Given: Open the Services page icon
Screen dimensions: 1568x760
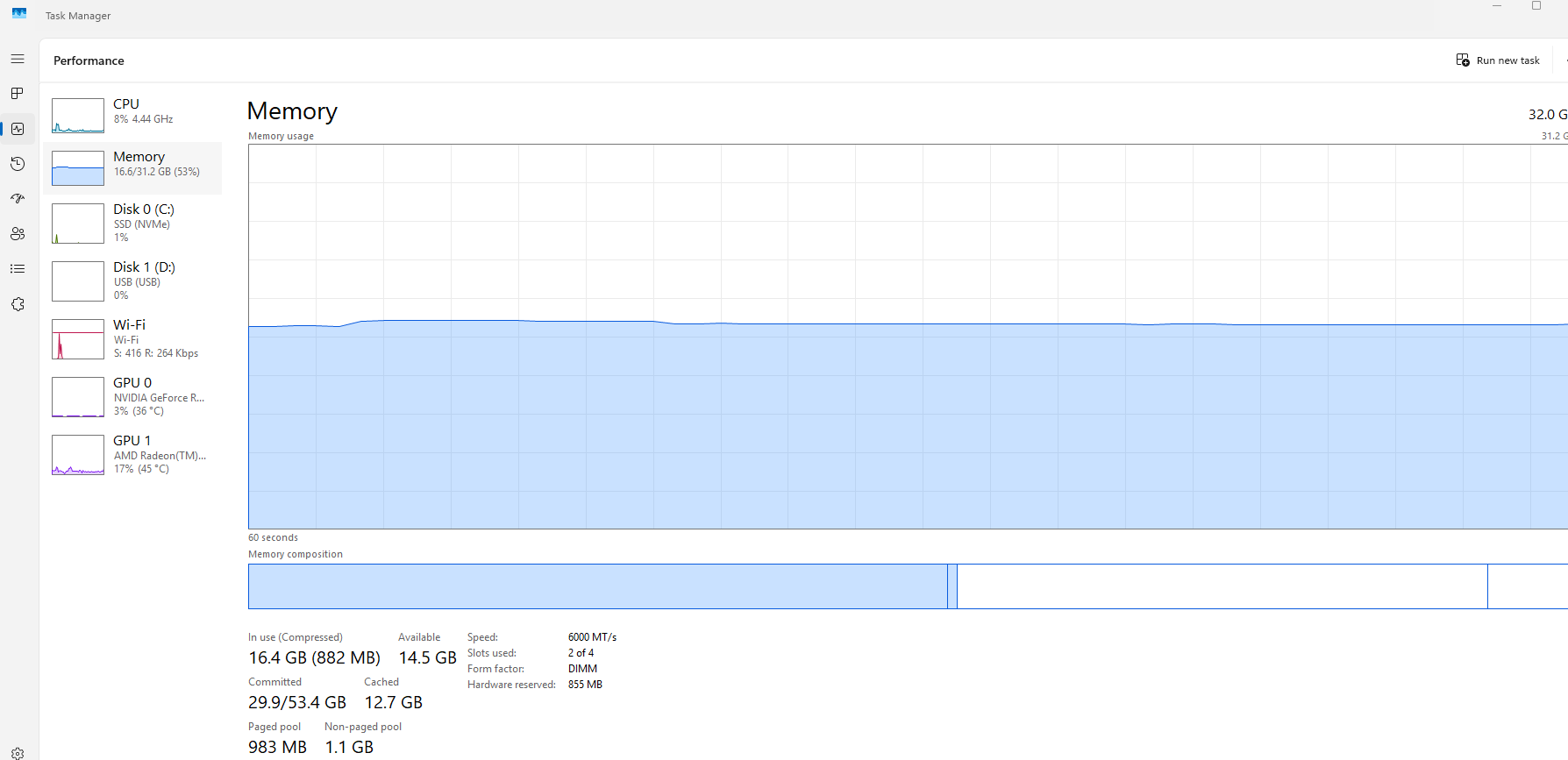Looking at the screenshot, I should (x=18, y=304).
